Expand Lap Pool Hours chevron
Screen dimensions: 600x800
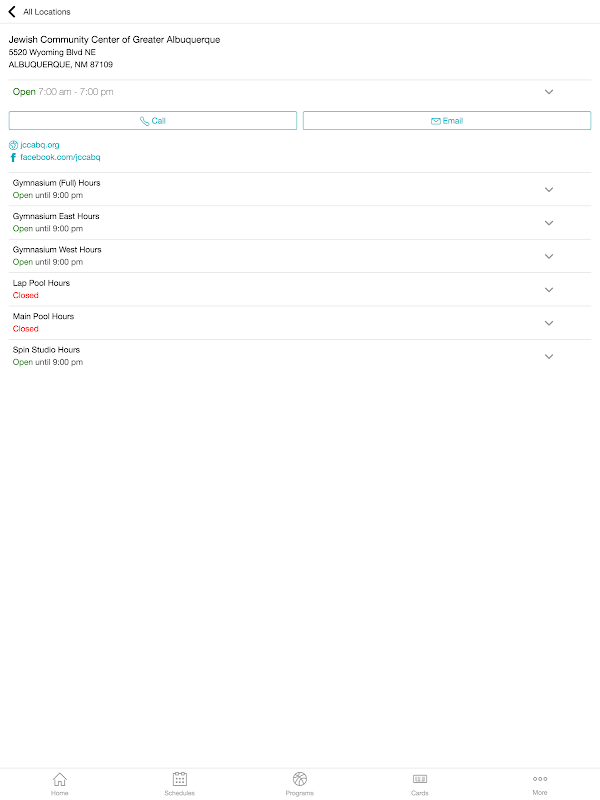coord(549,290)
